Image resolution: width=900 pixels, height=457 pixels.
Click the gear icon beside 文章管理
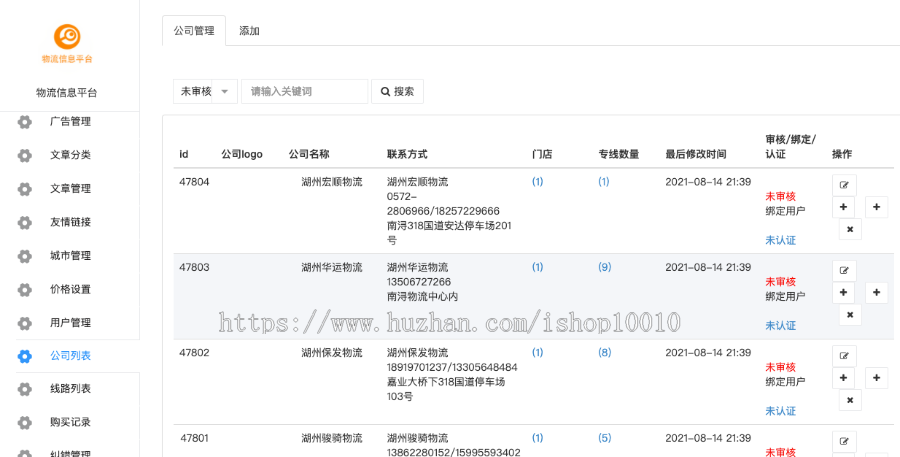click(25, 189)
